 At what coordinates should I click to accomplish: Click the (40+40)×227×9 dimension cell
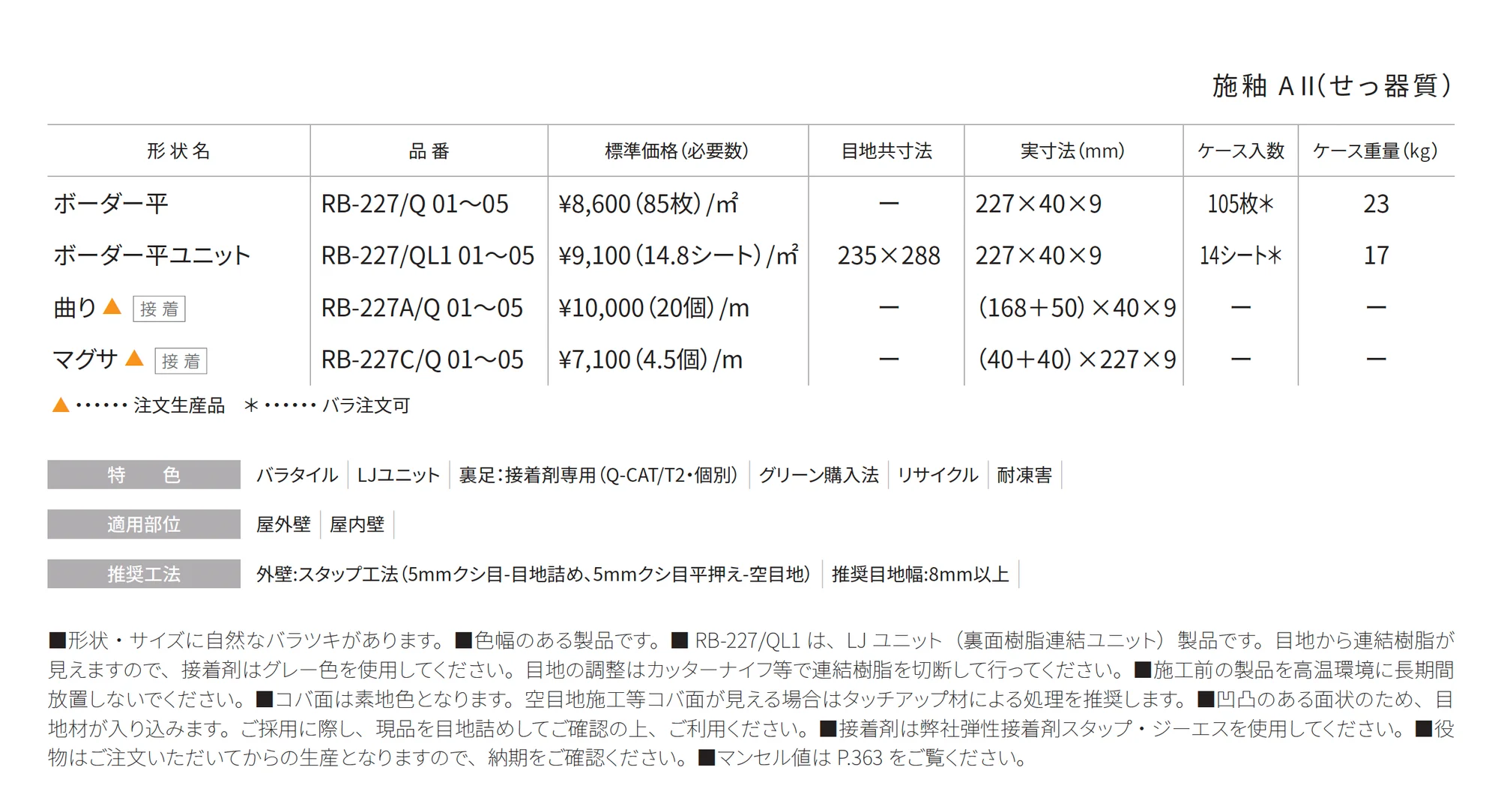[x=1076, y=360]
